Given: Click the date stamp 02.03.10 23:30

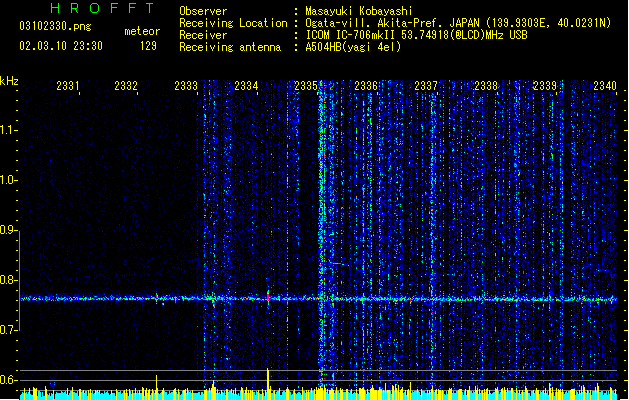Looking at the screenshot, I should tap(61, 46).
